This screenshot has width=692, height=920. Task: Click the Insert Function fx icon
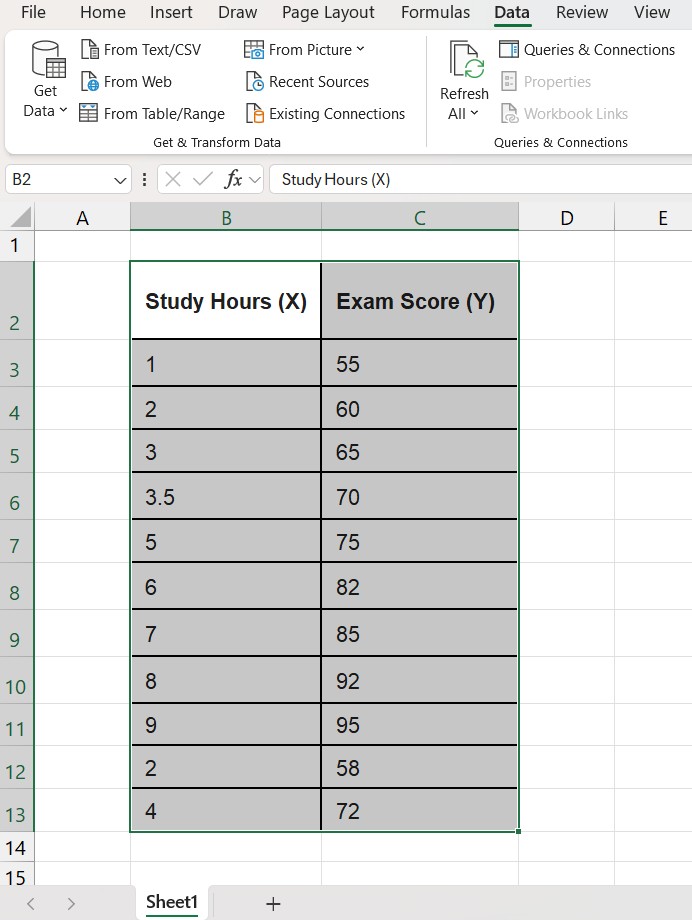(x=233, y=179)
